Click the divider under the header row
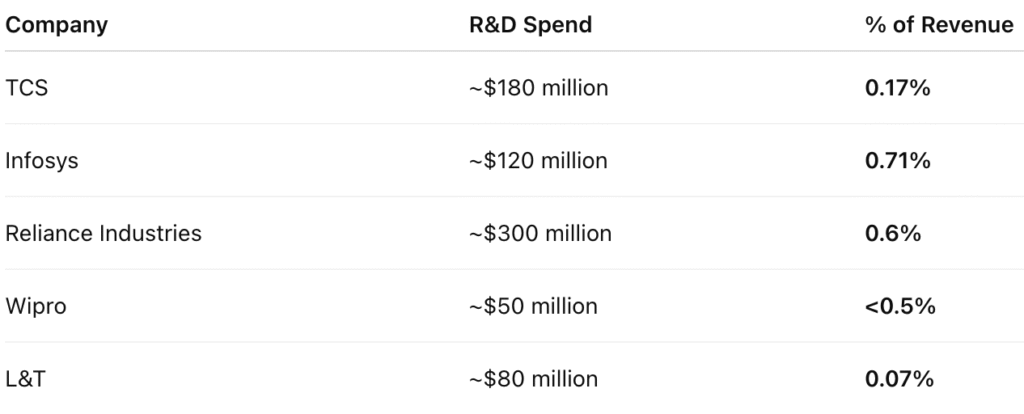The width and height of the screenshot is (1024, 414). [512, 50]
